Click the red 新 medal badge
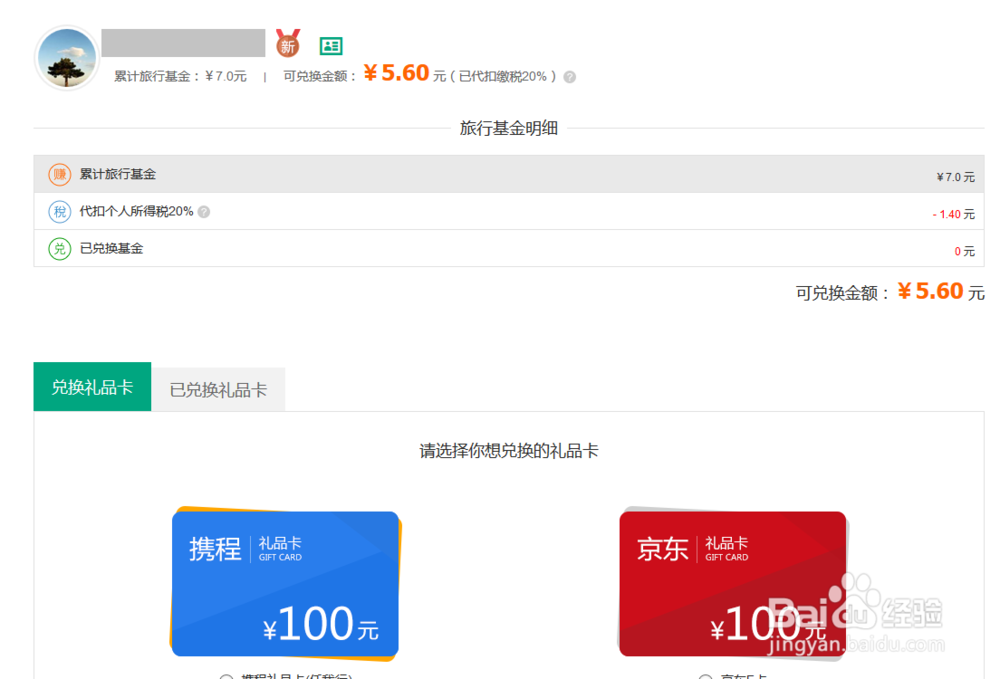 coord(288,43)
